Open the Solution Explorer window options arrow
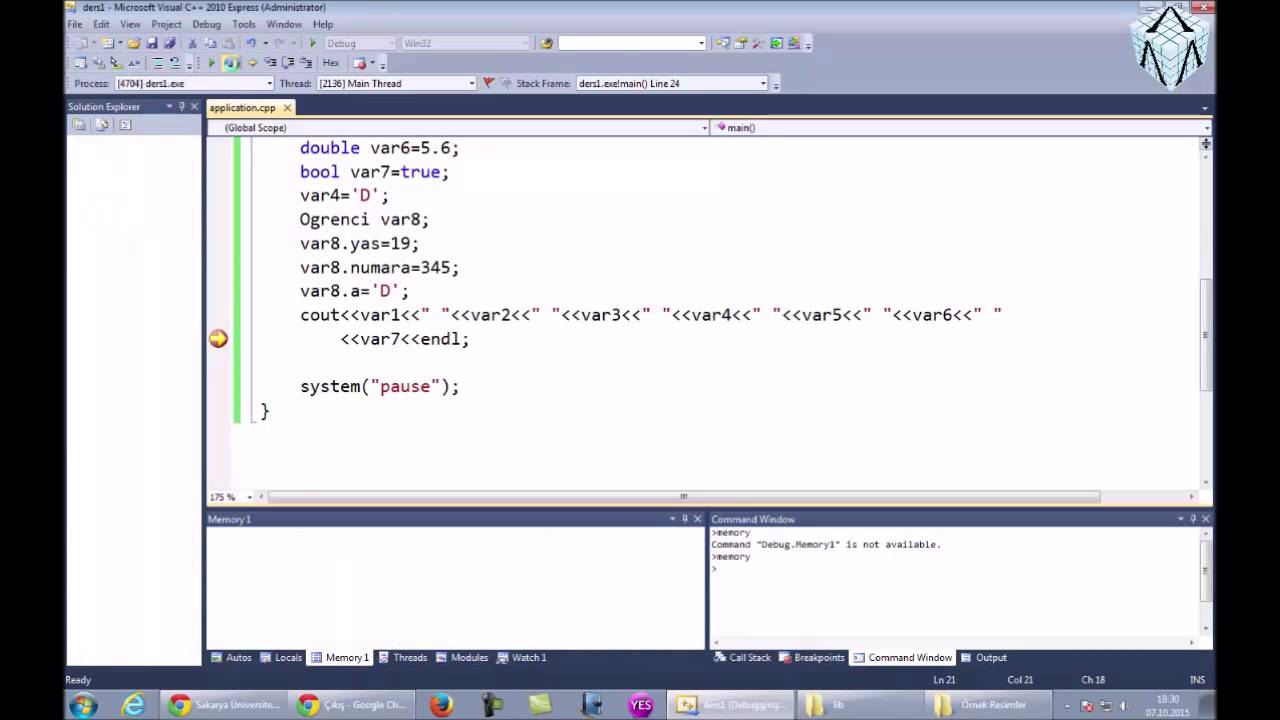 (x=169, y=106)
